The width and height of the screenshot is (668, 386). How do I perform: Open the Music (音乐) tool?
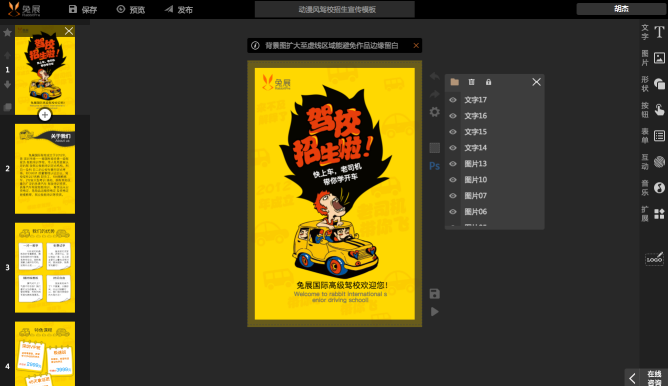tap(659, 188)
